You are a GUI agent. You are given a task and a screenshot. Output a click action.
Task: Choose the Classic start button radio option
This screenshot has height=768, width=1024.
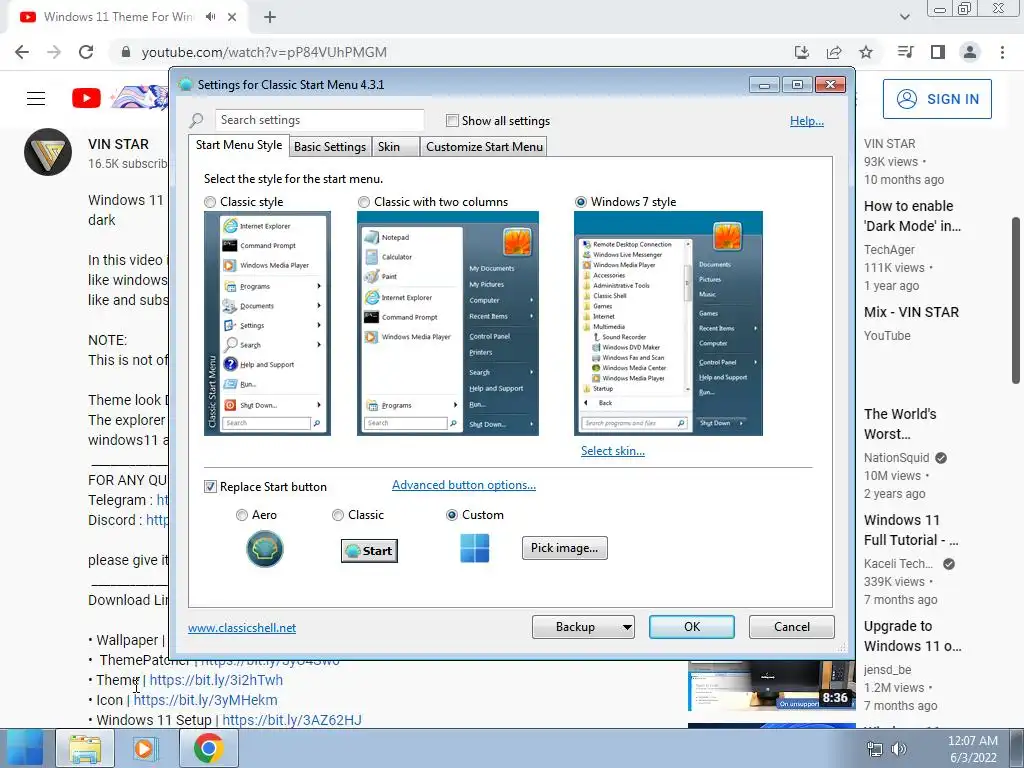(338, 515)
